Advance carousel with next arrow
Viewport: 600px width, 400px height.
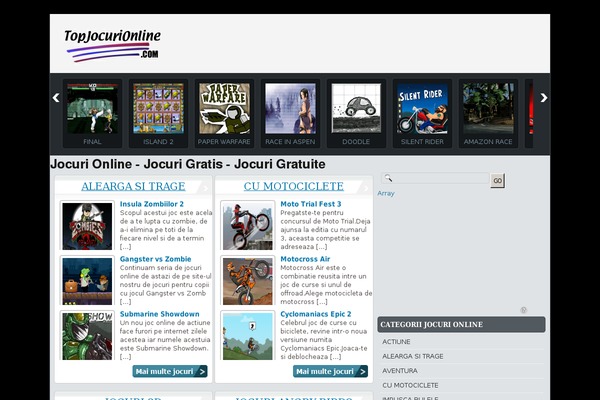click(544, 98)
